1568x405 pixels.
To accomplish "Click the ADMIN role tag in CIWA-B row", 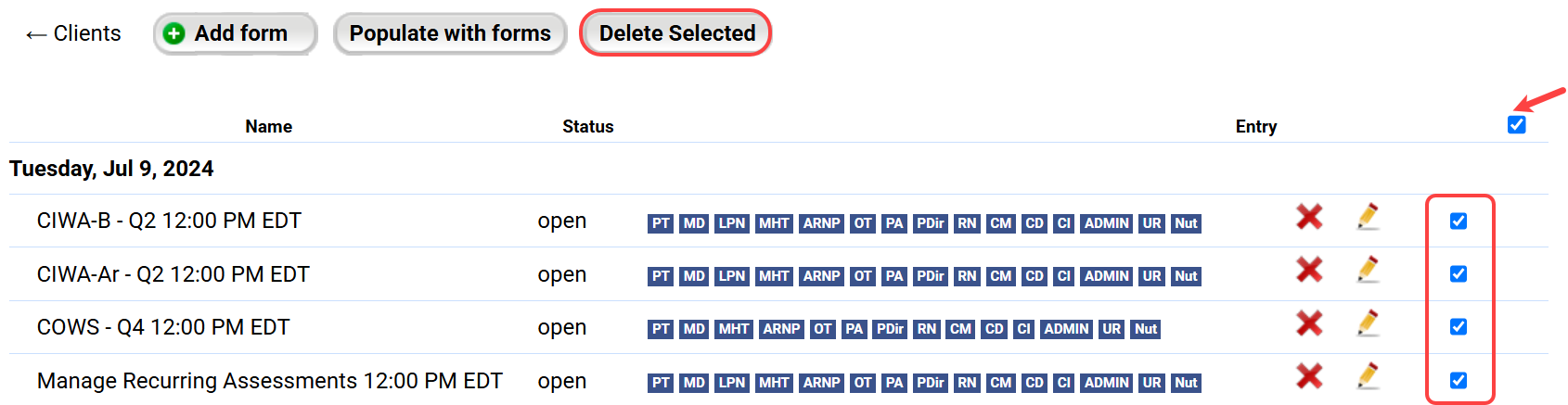I will [x=1106, y=223].
